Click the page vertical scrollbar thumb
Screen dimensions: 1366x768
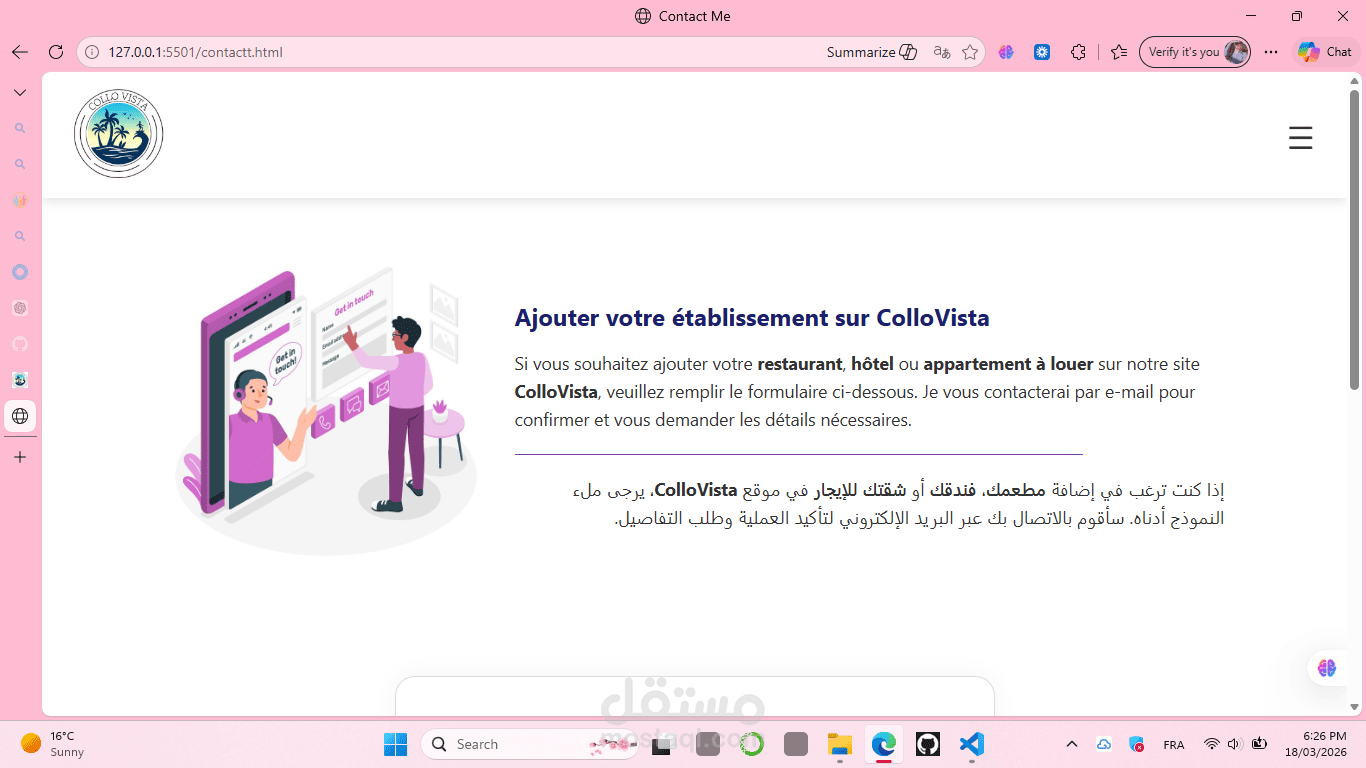coord(1355,240)
